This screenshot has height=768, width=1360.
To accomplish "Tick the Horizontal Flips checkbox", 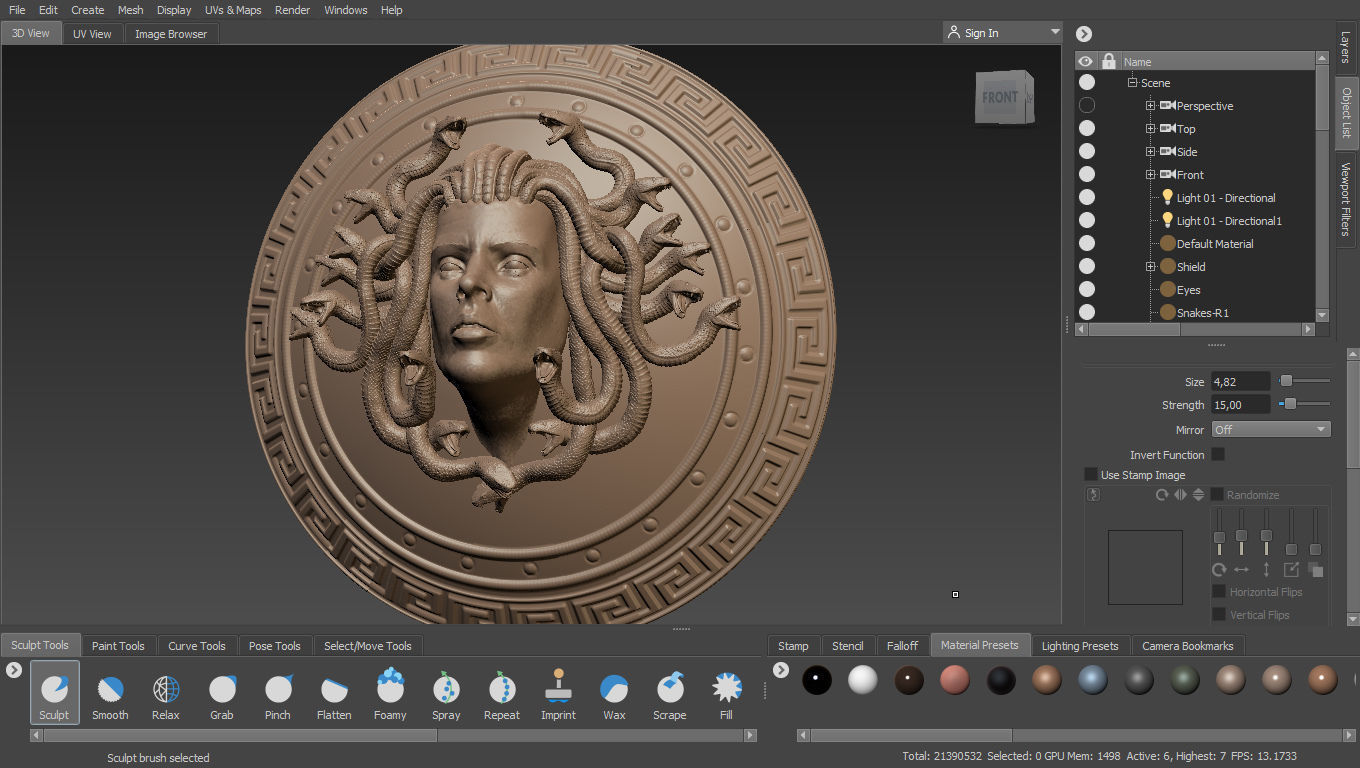I will click(x=1219, y=591).
